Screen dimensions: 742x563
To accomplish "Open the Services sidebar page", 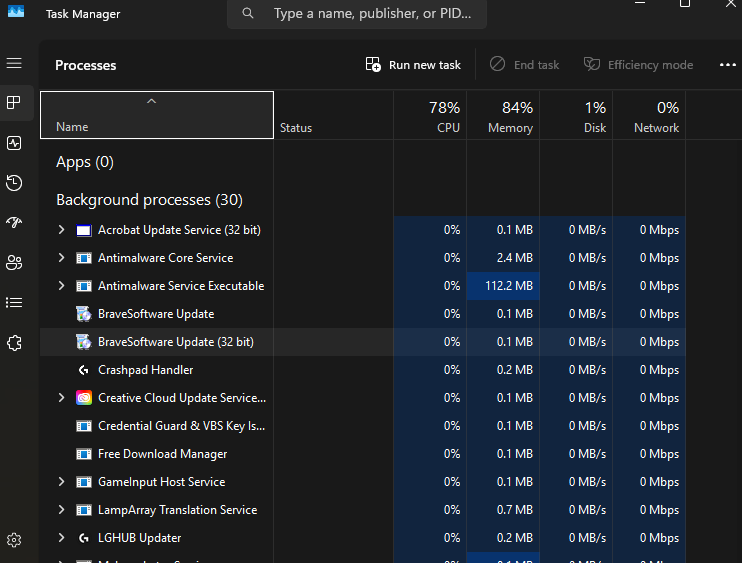I will point(14,343).
